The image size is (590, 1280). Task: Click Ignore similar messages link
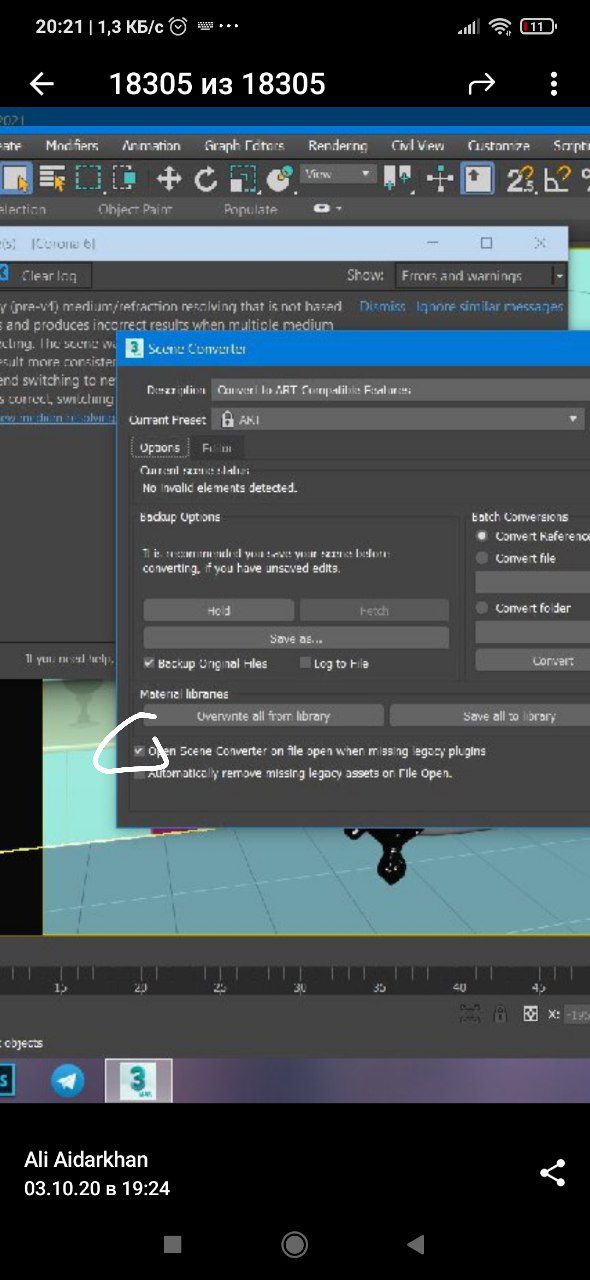(x=490, y=306)
